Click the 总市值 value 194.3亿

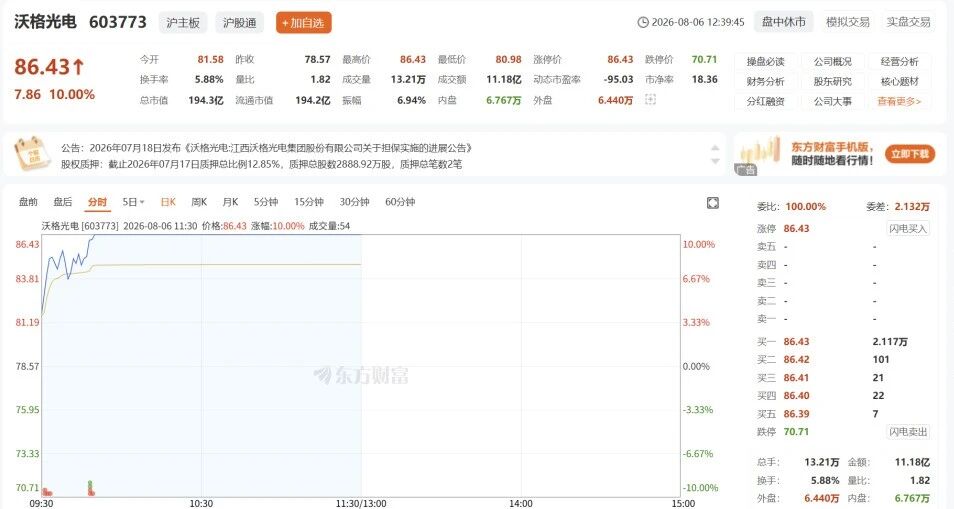(x=206, y=100)
